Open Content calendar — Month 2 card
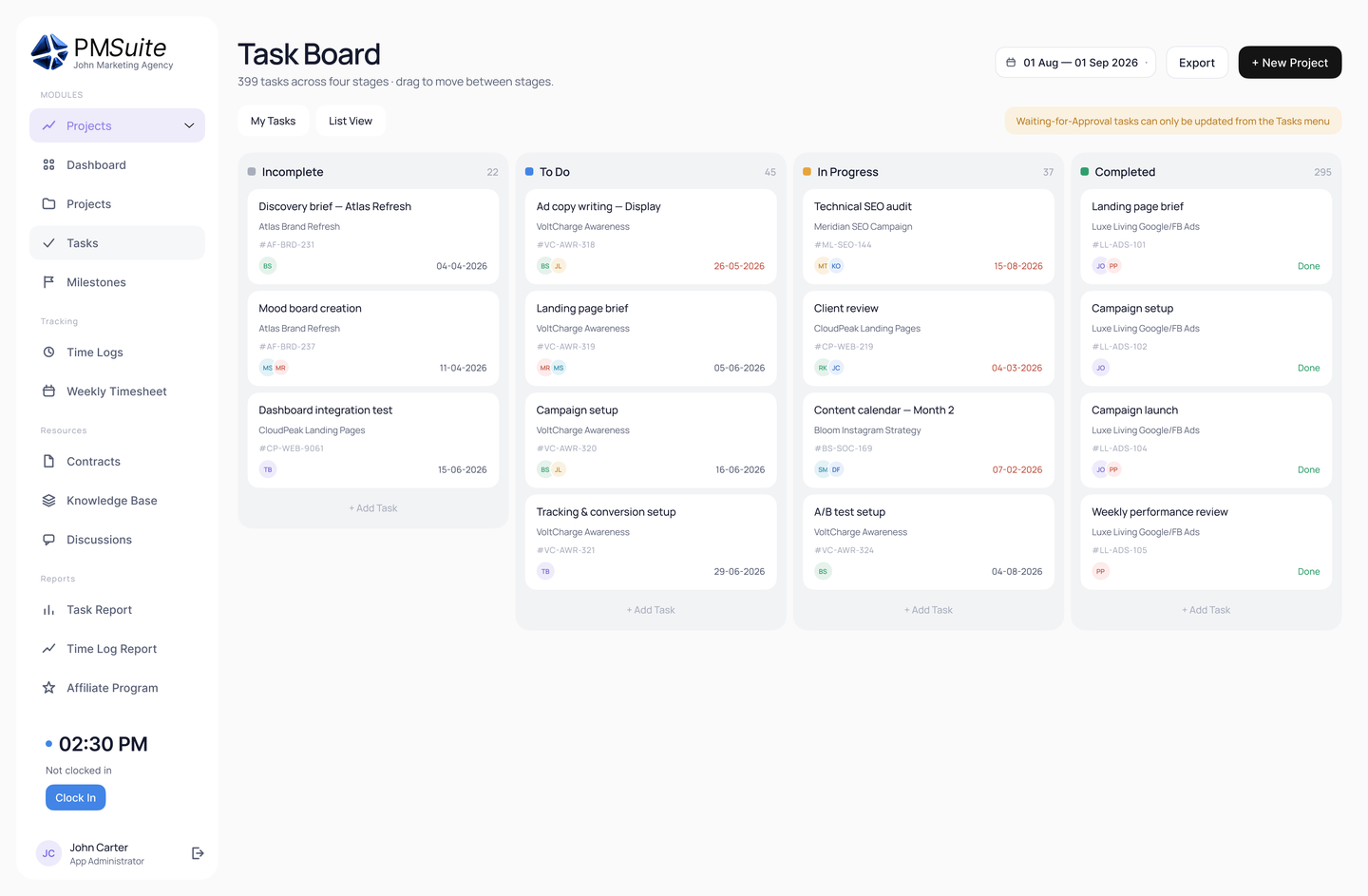The height and width of the screenshot is (896, 1368). click(x=928, y=440)
